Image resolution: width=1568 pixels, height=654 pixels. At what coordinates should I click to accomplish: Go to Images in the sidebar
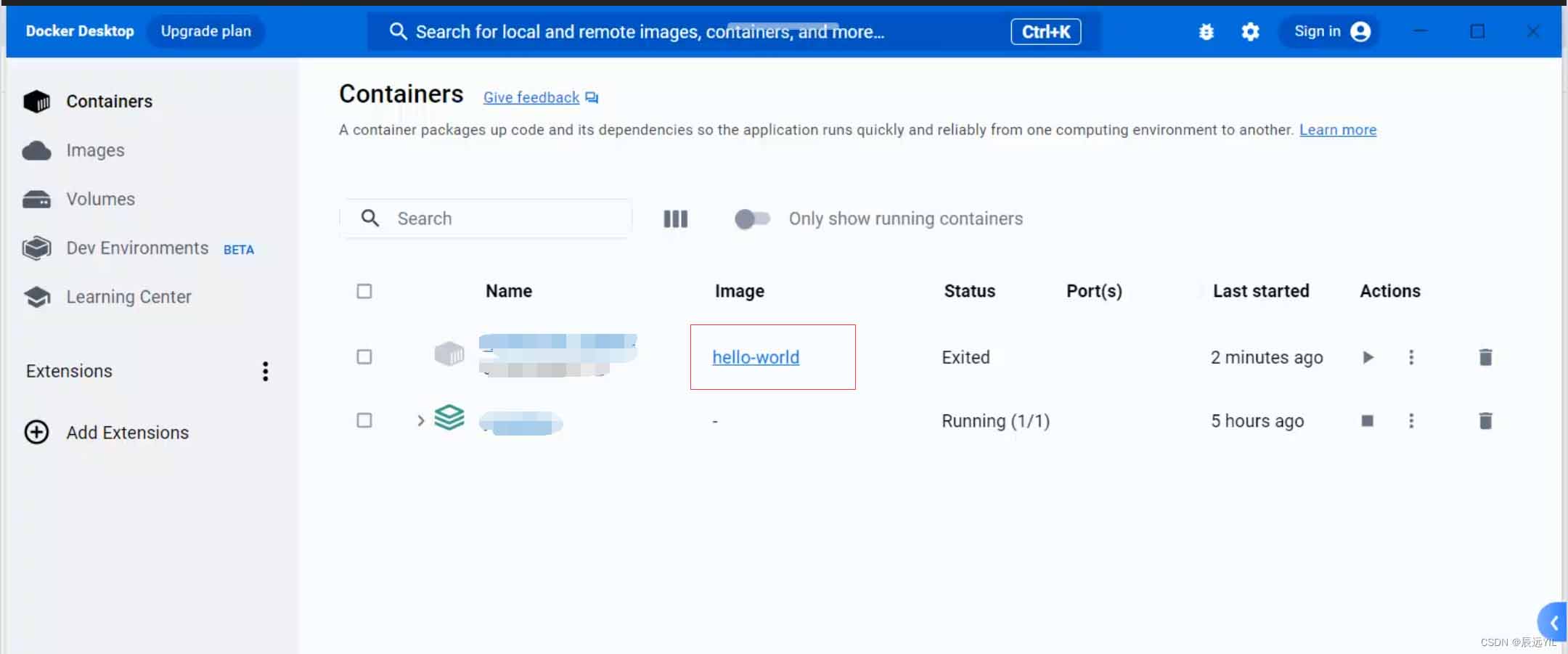pyautogui.click(x=95, y=150)
